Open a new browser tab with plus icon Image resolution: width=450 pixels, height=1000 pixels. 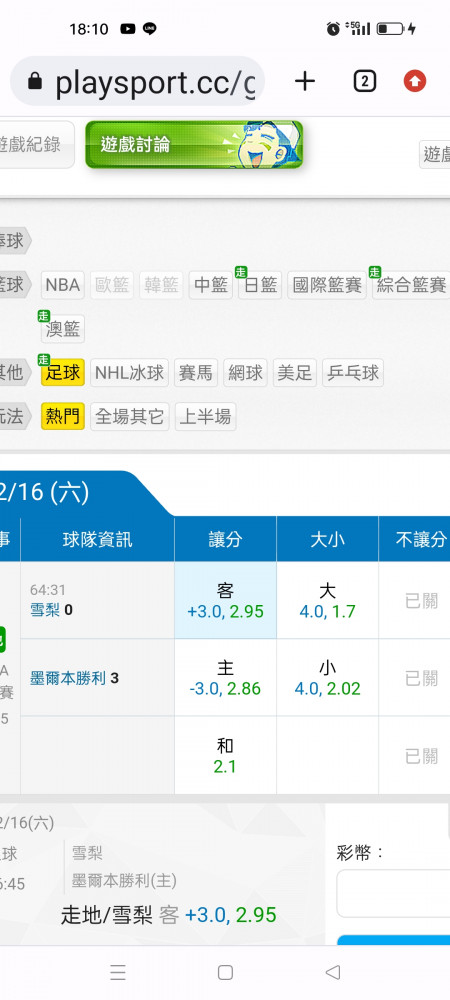coord(305,81)
